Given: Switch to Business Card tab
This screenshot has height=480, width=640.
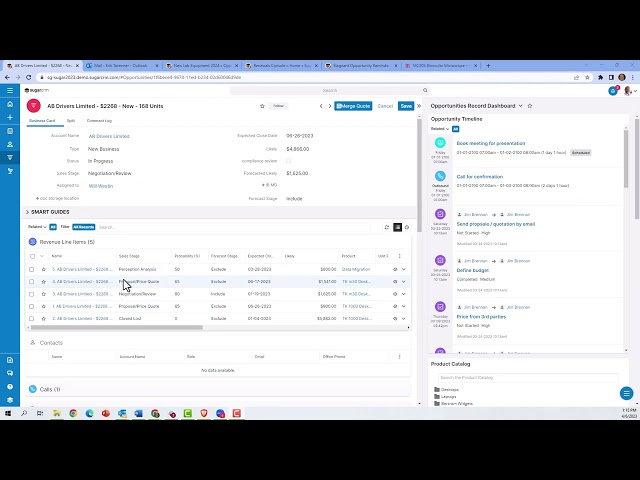Looking at the screenshot, I should [42, 121].
